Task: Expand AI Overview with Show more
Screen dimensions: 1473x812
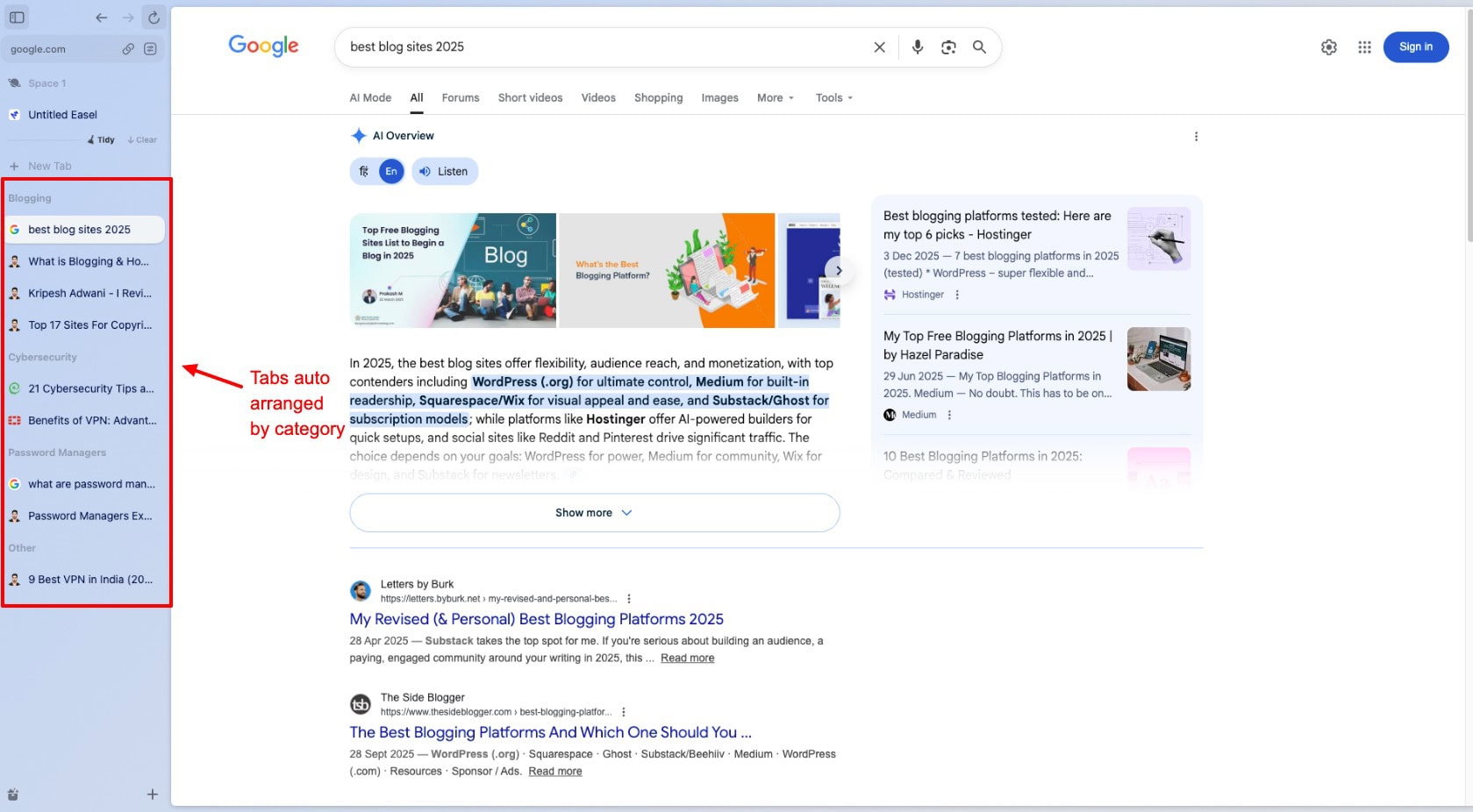Action: coord(594,513)
